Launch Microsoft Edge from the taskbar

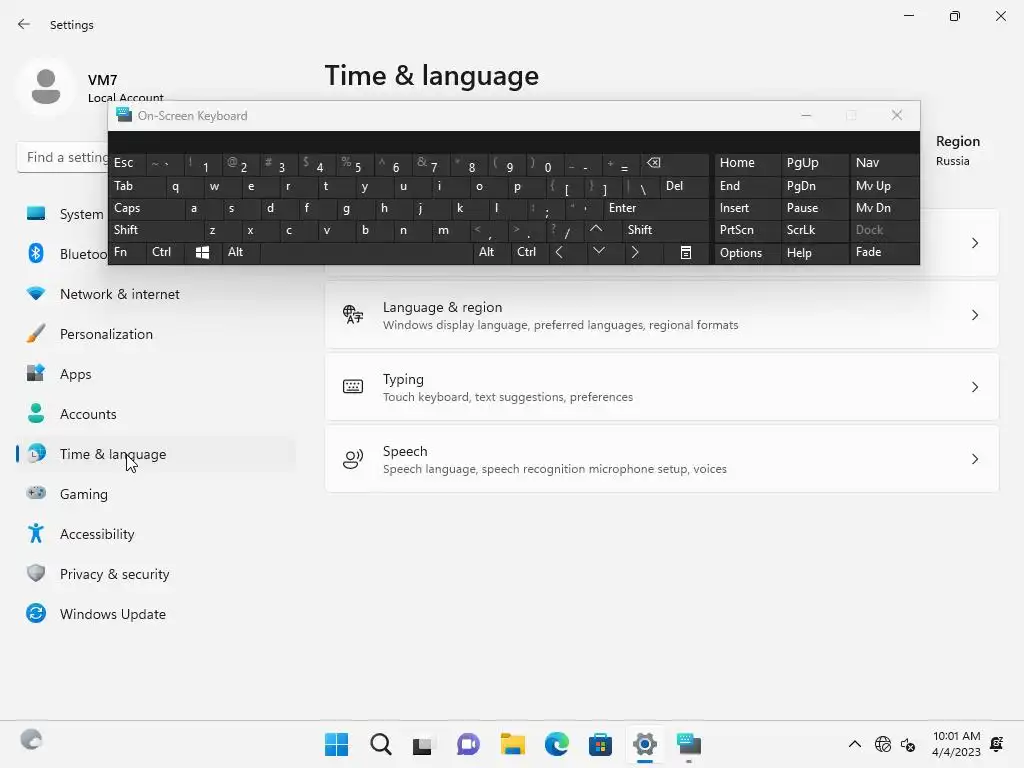(x=556, y=744)
